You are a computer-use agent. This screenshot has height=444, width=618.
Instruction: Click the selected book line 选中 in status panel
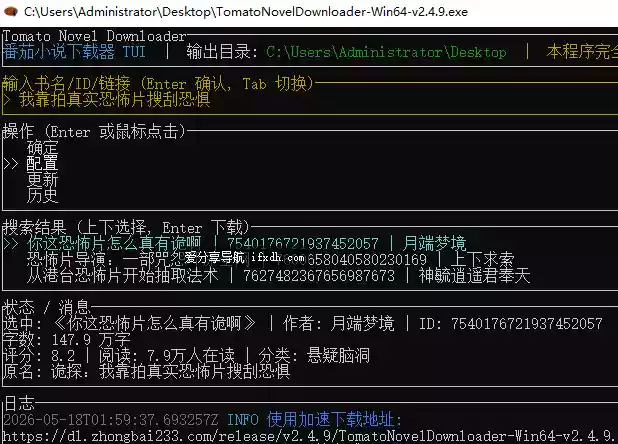[x=302, y=323]
